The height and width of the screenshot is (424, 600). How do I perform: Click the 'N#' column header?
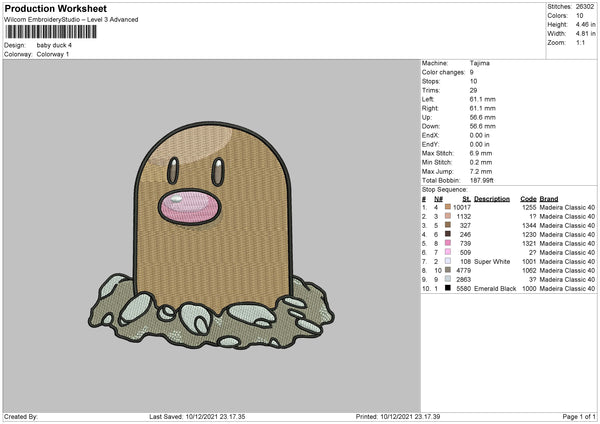(x=438, y=199)
